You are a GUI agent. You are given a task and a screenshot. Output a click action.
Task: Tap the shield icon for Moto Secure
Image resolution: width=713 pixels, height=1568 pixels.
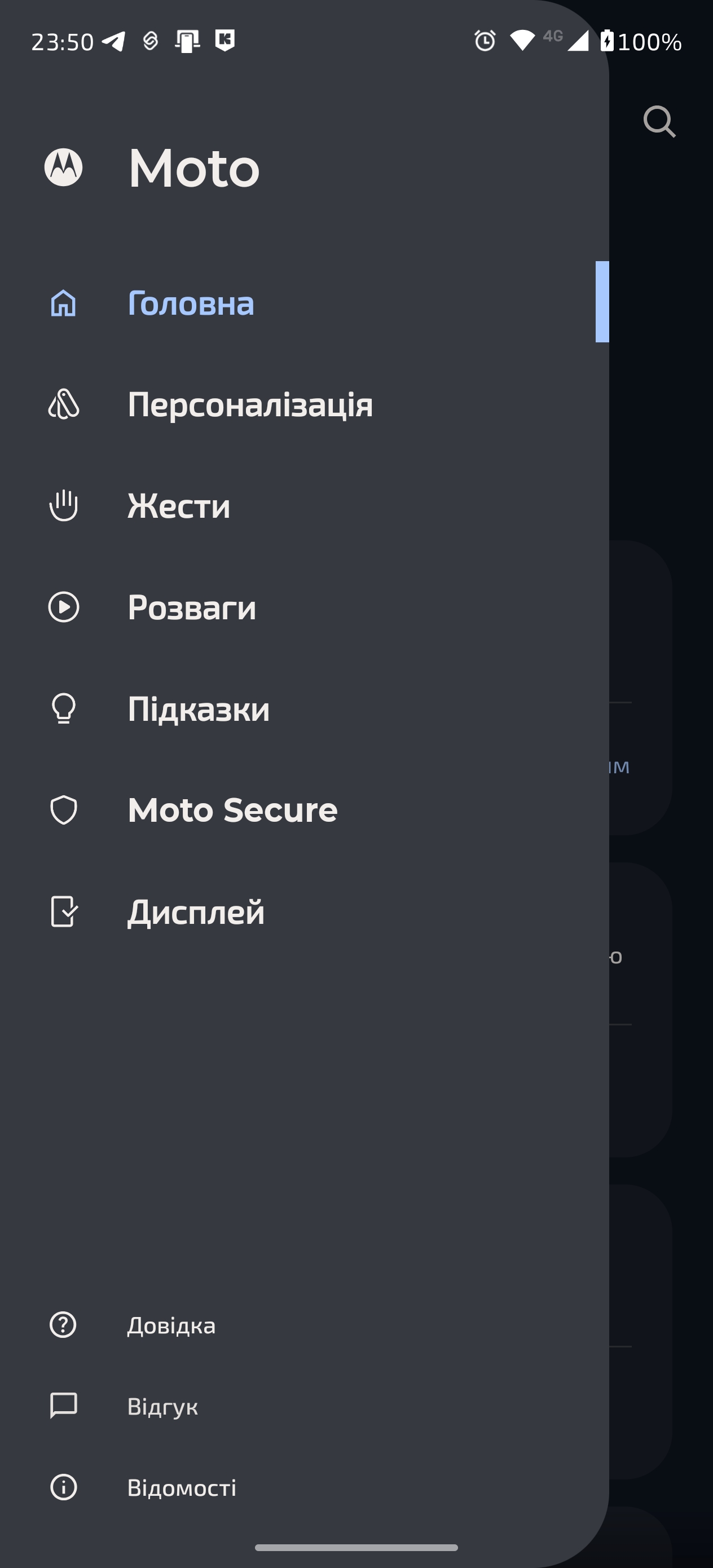pos(63,810)
